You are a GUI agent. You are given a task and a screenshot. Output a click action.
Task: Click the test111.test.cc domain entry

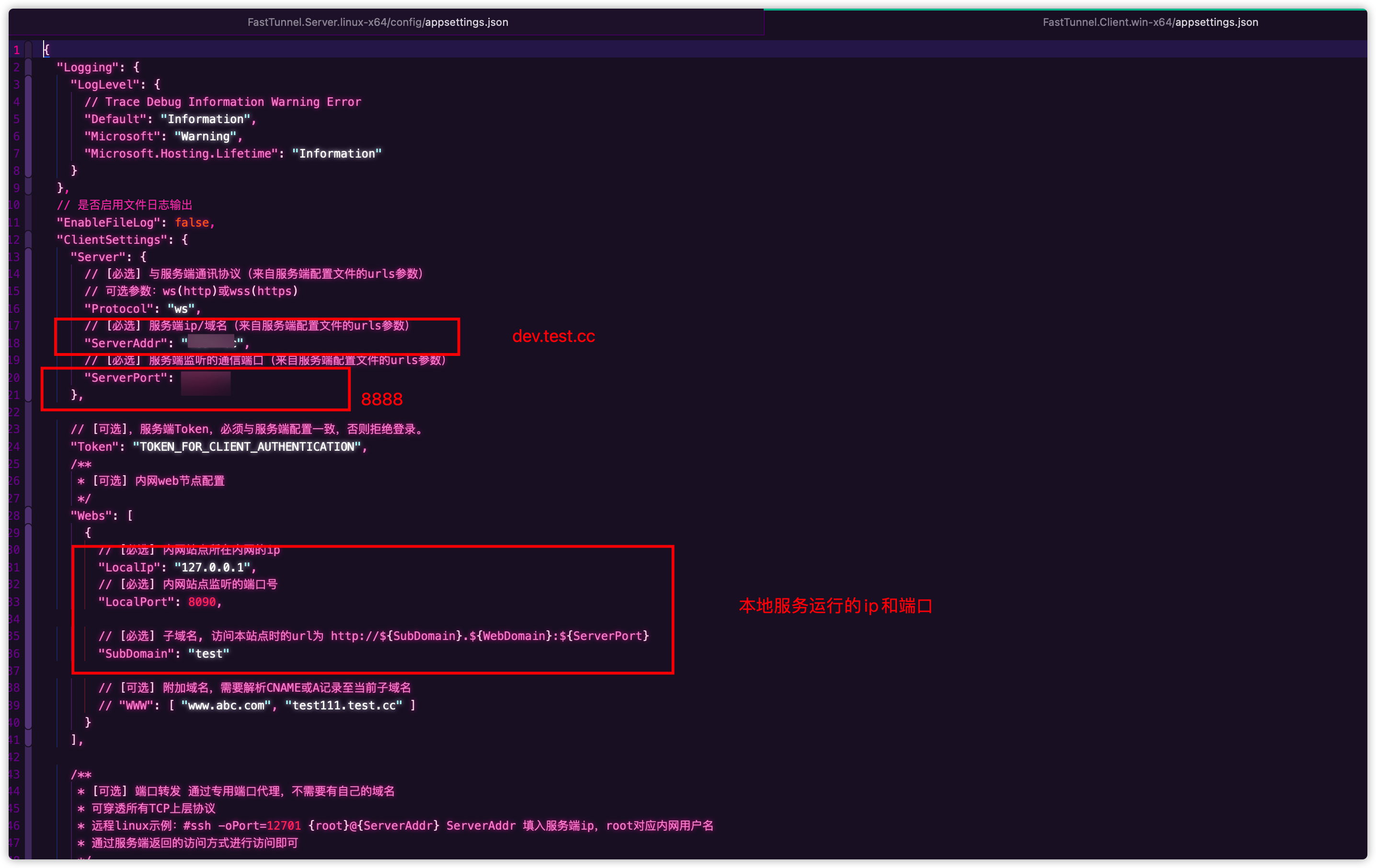click(x=344, y=705)
